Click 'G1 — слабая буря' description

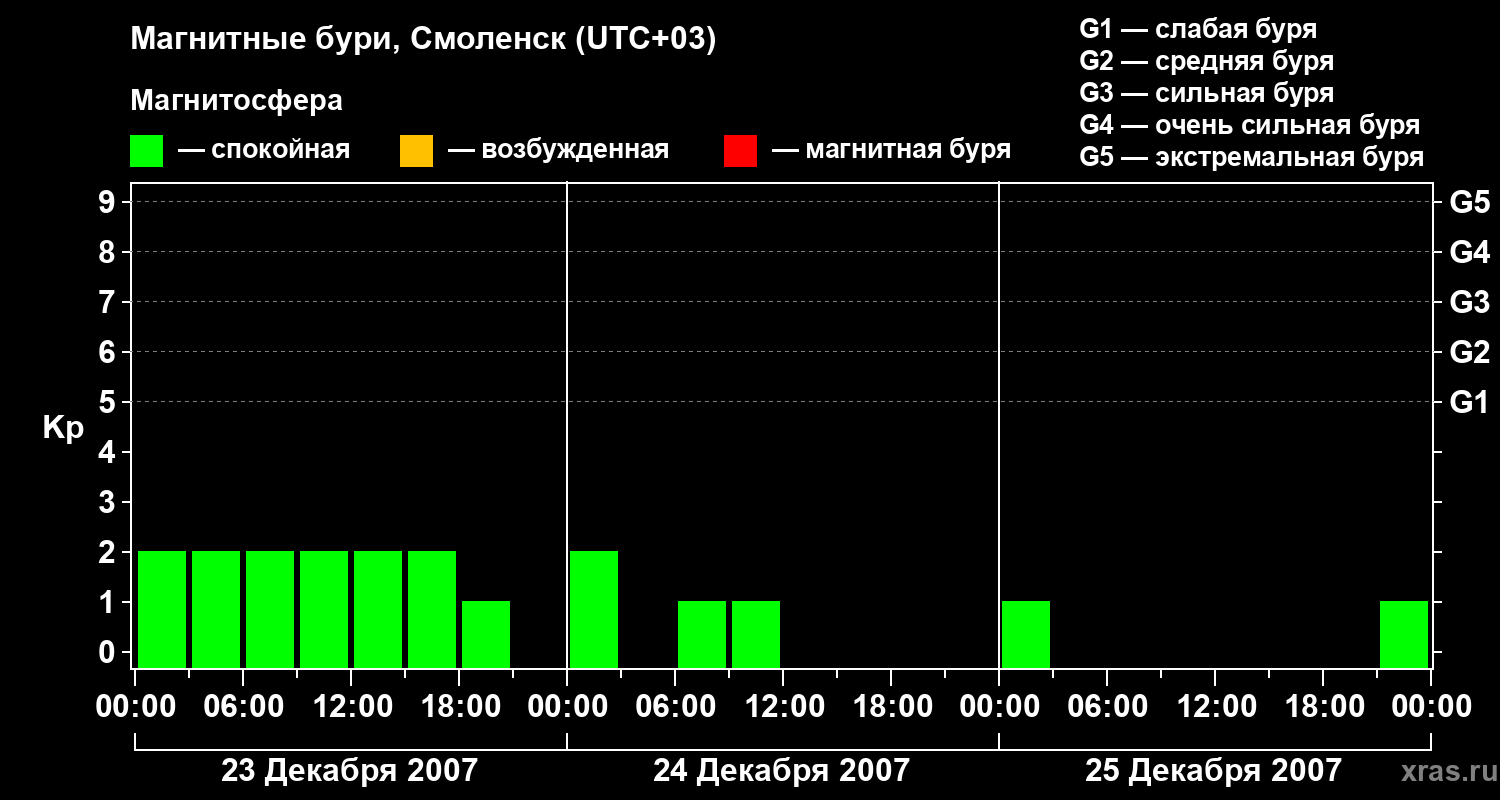point(1198,28)
